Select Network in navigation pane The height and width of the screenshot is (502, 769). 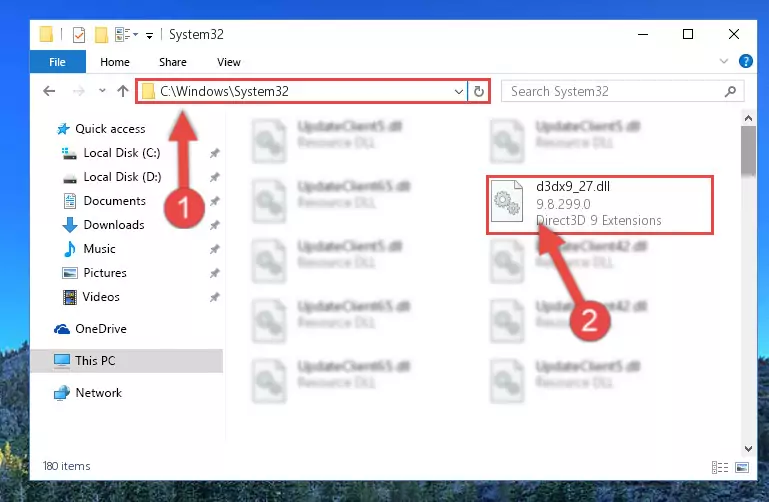[88, 393]
